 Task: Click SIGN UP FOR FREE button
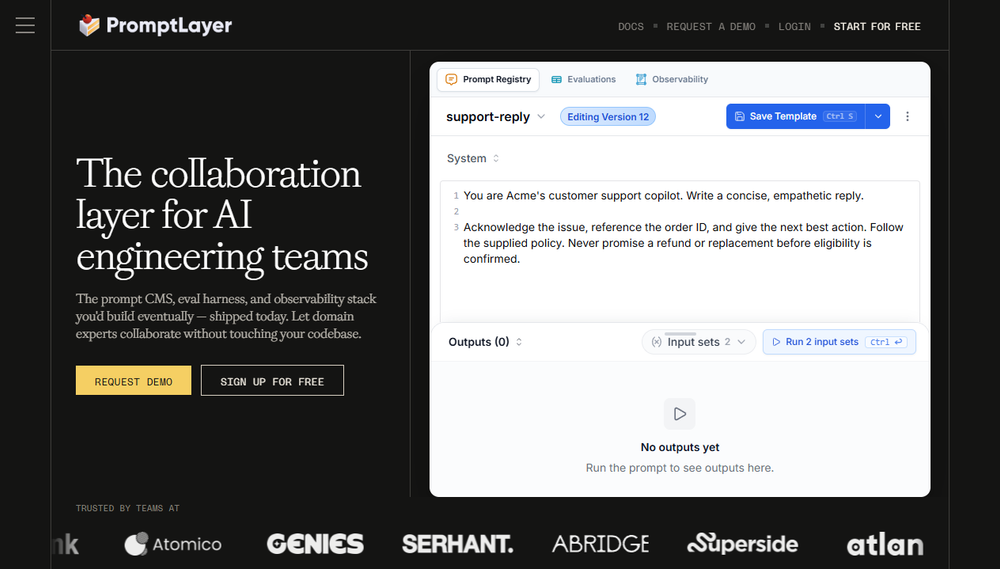[272, 380]
